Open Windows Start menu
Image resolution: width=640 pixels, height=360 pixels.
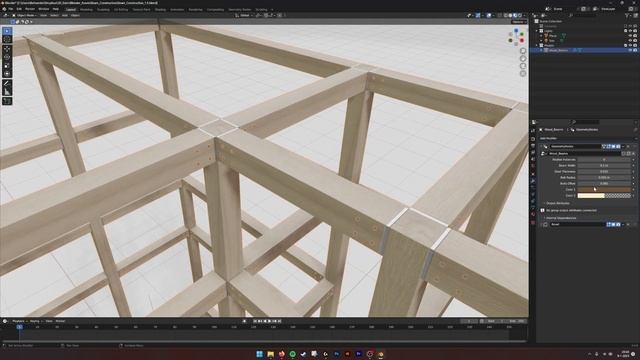[259, 354]
